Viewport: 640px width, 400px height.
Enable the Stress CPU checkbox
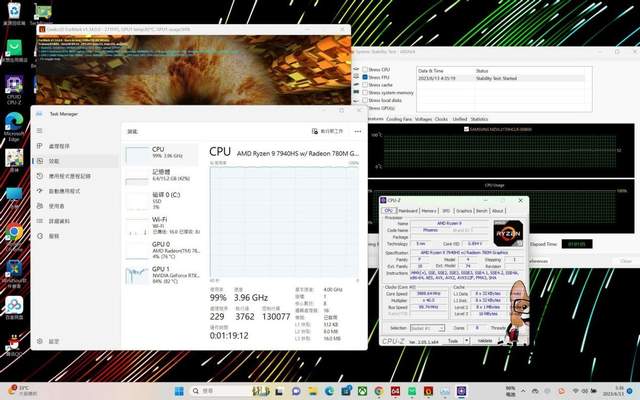tap(365, 70)
